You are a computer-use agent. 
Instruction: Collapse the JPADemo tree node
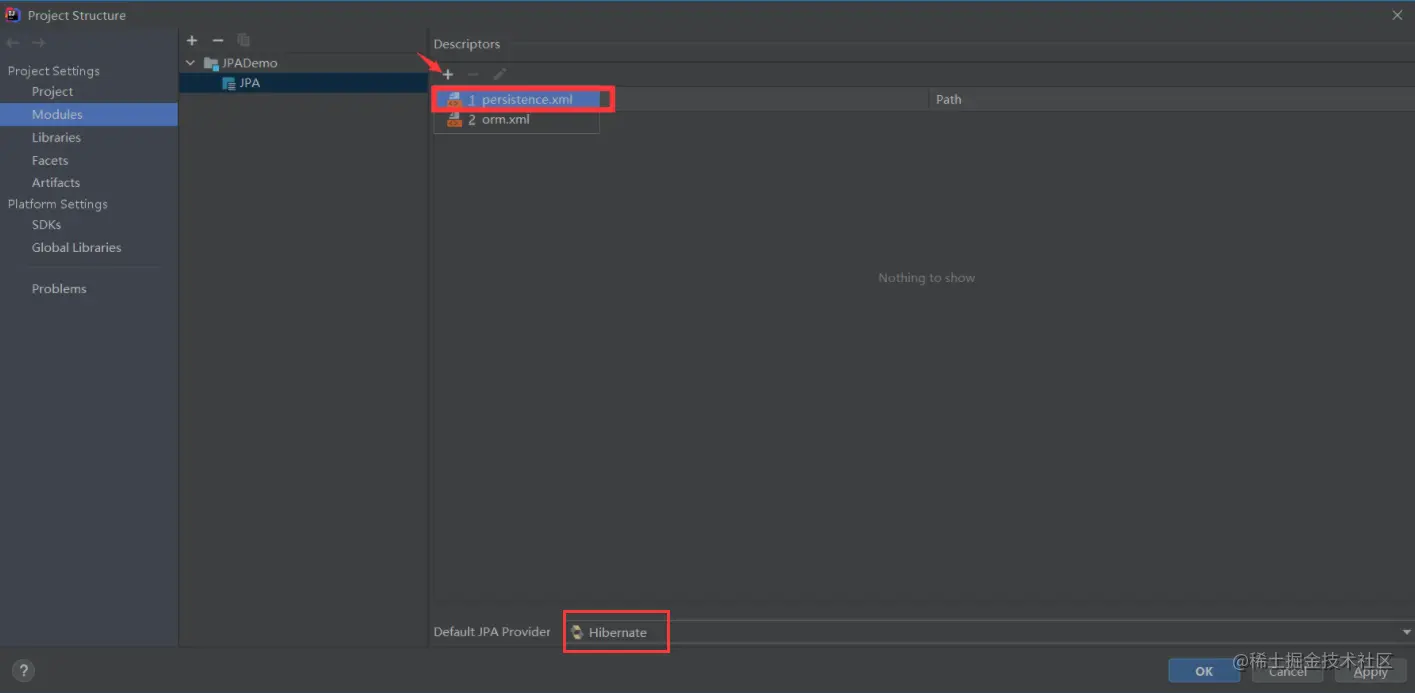(191, 63)
